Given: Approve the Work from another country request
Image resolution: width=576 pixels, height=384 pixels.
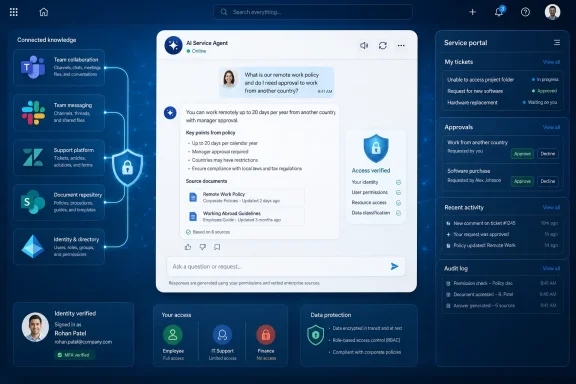Looking at the screenshot, I should tap(522, 154).
